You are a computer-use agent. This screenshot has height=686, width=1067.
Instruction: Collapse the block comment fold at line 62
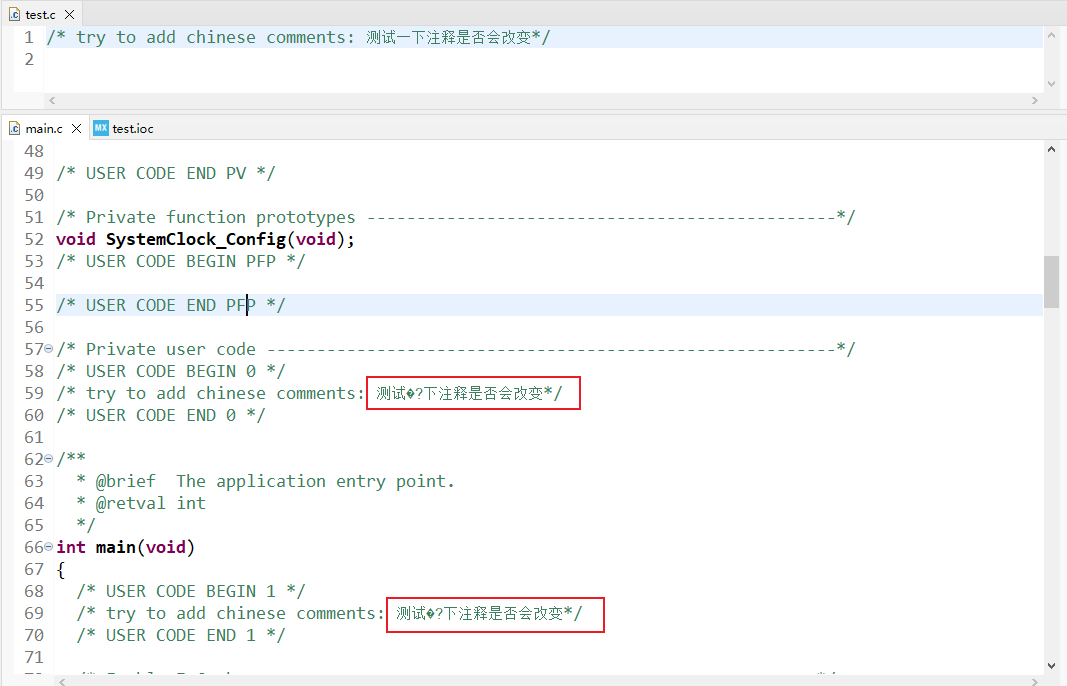pyautogui.click(x=48, y=458)
